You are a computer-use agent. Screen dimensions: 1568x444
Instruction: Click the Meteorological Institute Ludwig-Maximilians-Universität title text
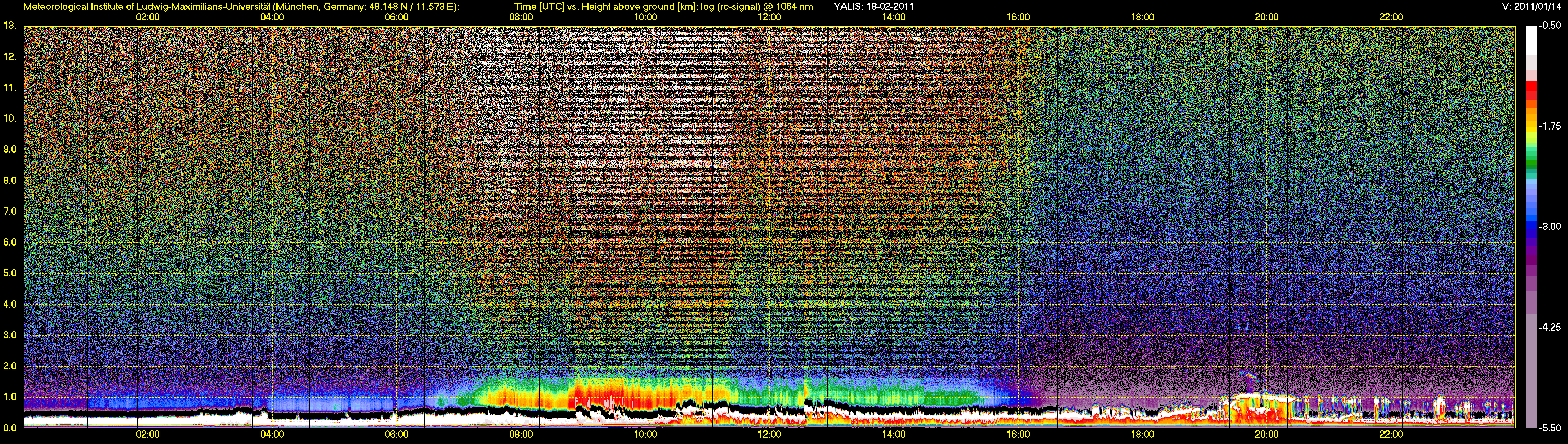click(241, 7)
